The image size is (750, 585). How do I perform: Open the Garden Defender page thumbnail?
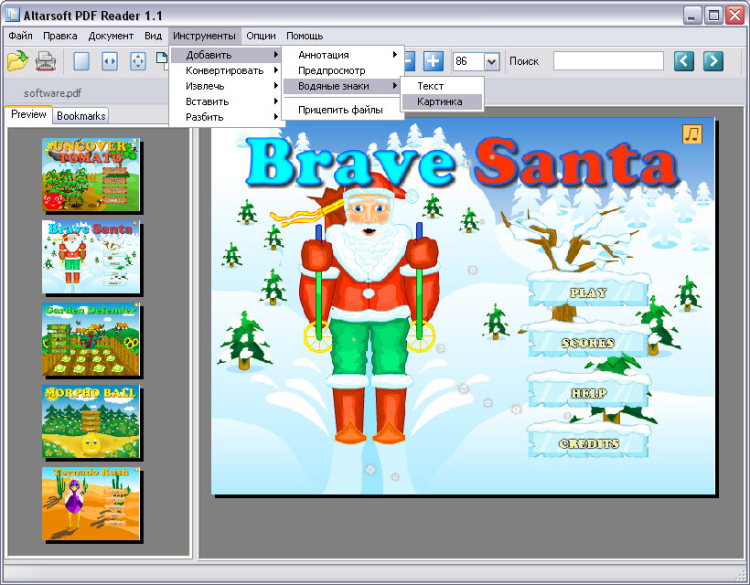[90, 340]
